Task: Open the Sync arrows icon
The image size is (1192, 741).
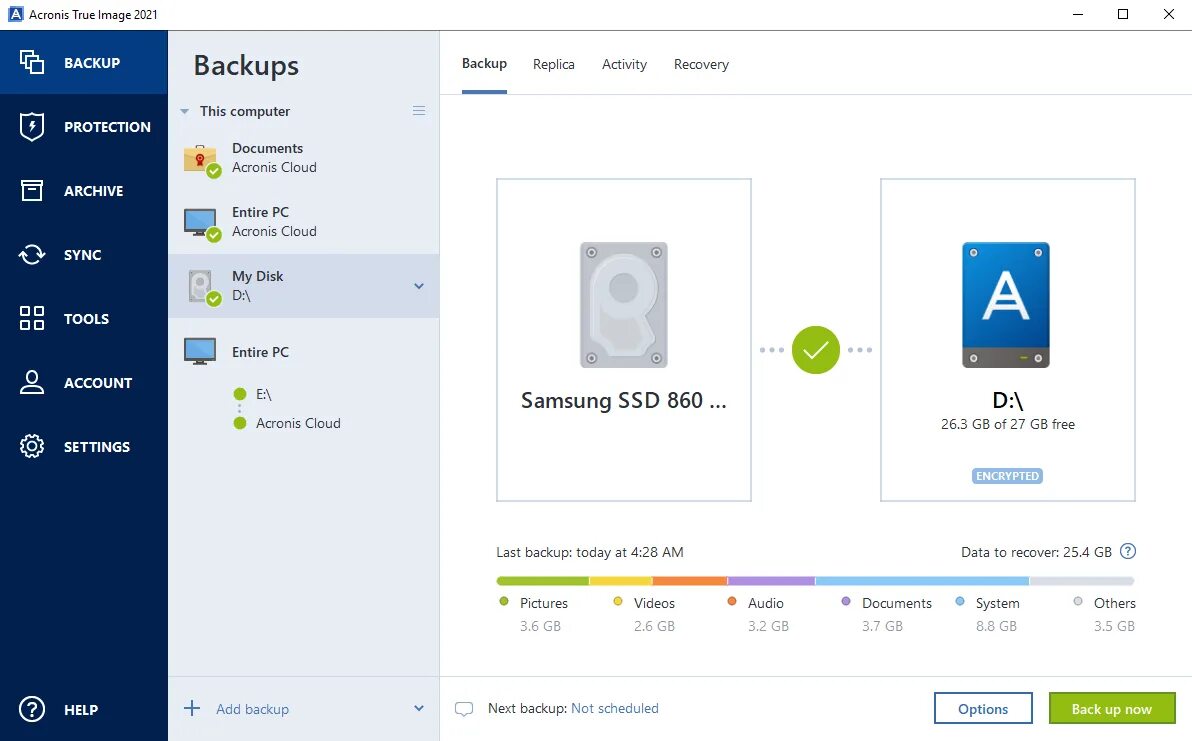Action: (x=32, y=255)
